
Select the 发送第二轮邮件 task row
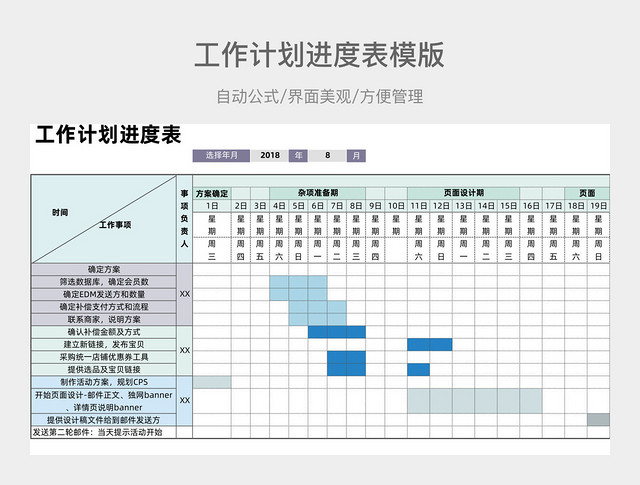104,432
